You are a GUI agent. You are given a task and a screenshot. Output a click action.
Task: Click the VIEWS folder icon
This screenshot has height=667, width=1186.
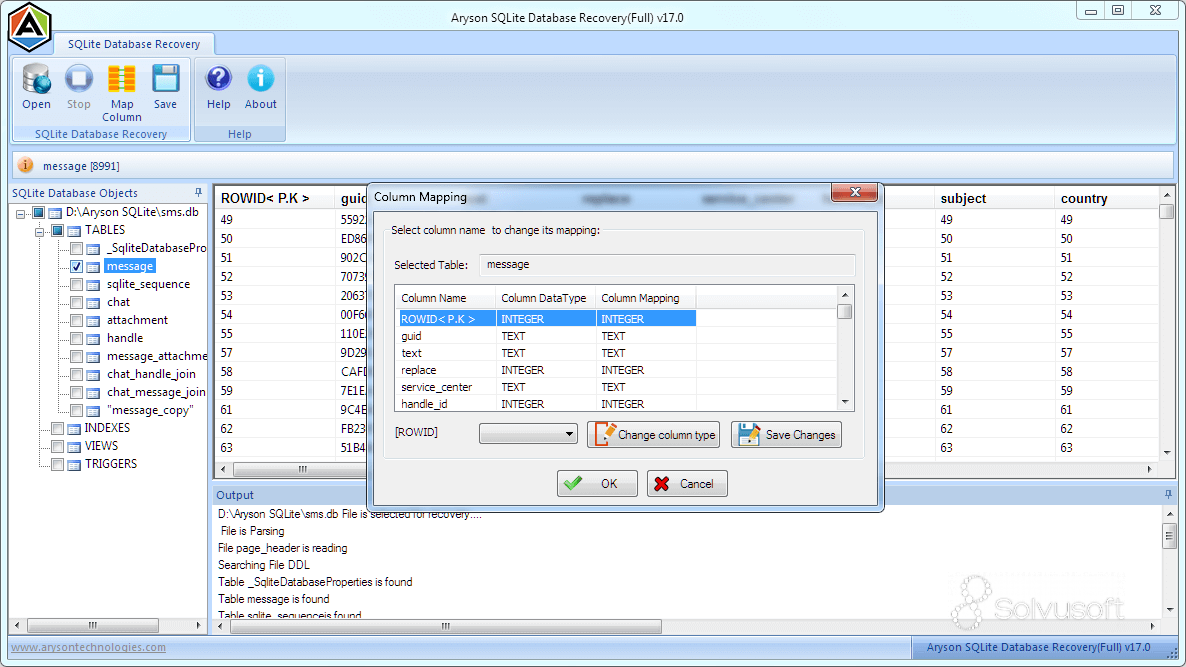pos(74,447)
